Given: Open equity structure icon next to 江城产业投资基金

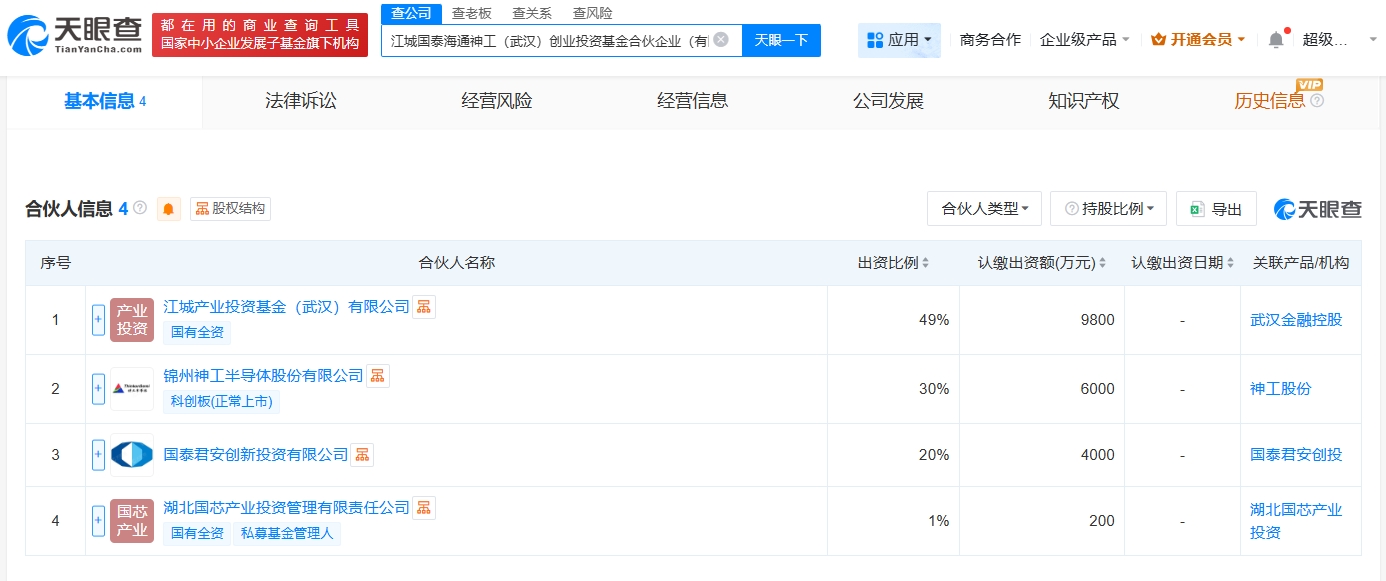Looking at the screenshot, I should [x=424, y=307].
